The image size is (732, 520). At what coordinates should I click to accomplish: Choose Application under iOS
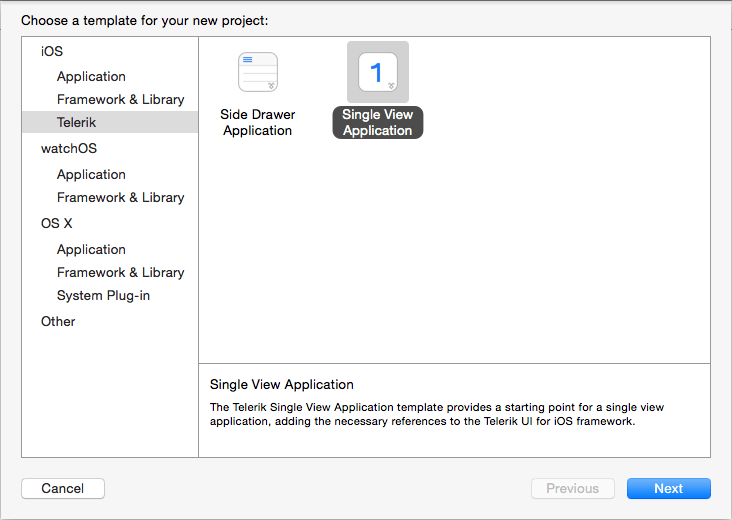pyautogui.click(x=91, y=76)
